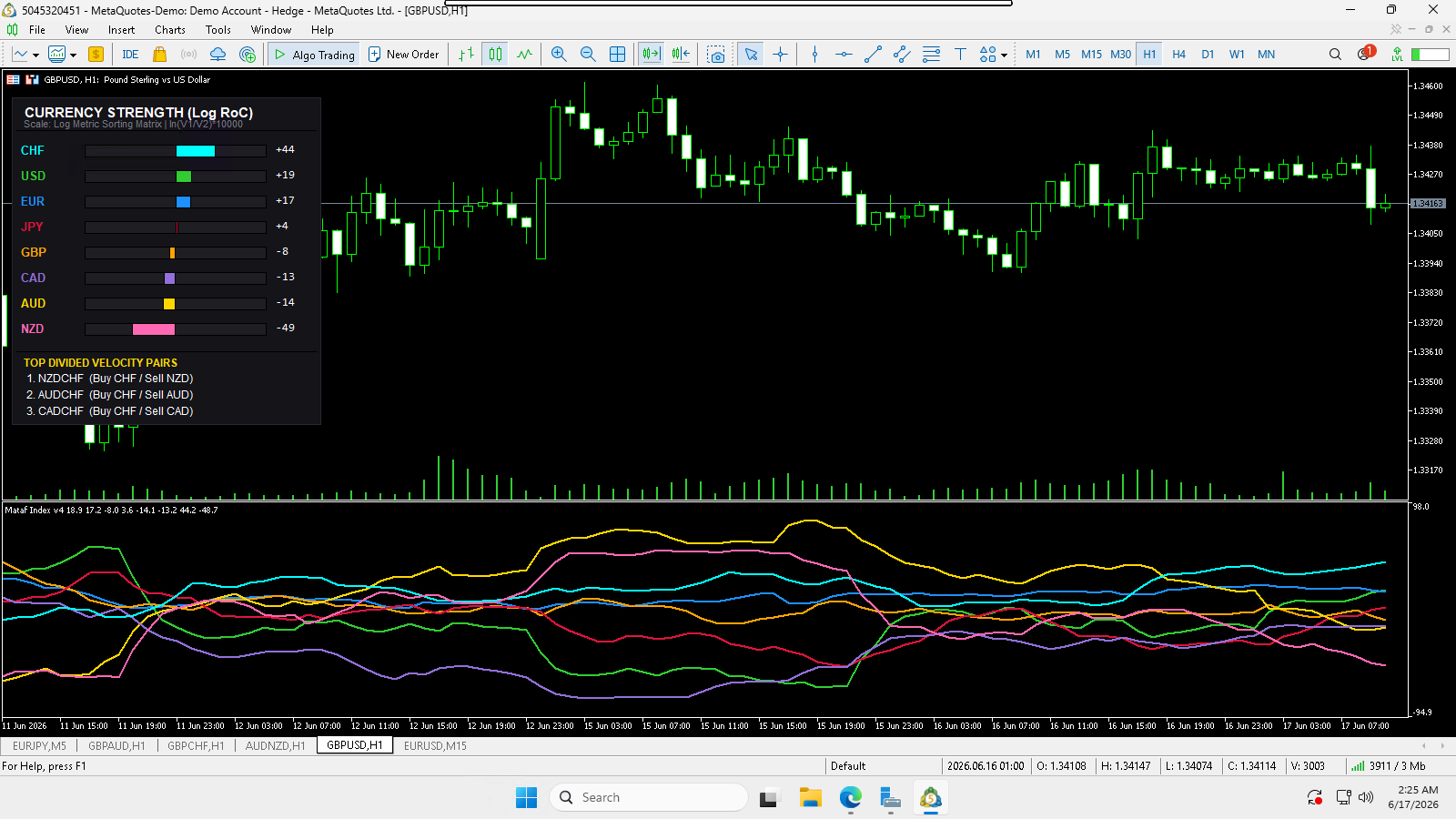Click the USD green strength bar
This screenshot has width=1456, height=819.
184,177
